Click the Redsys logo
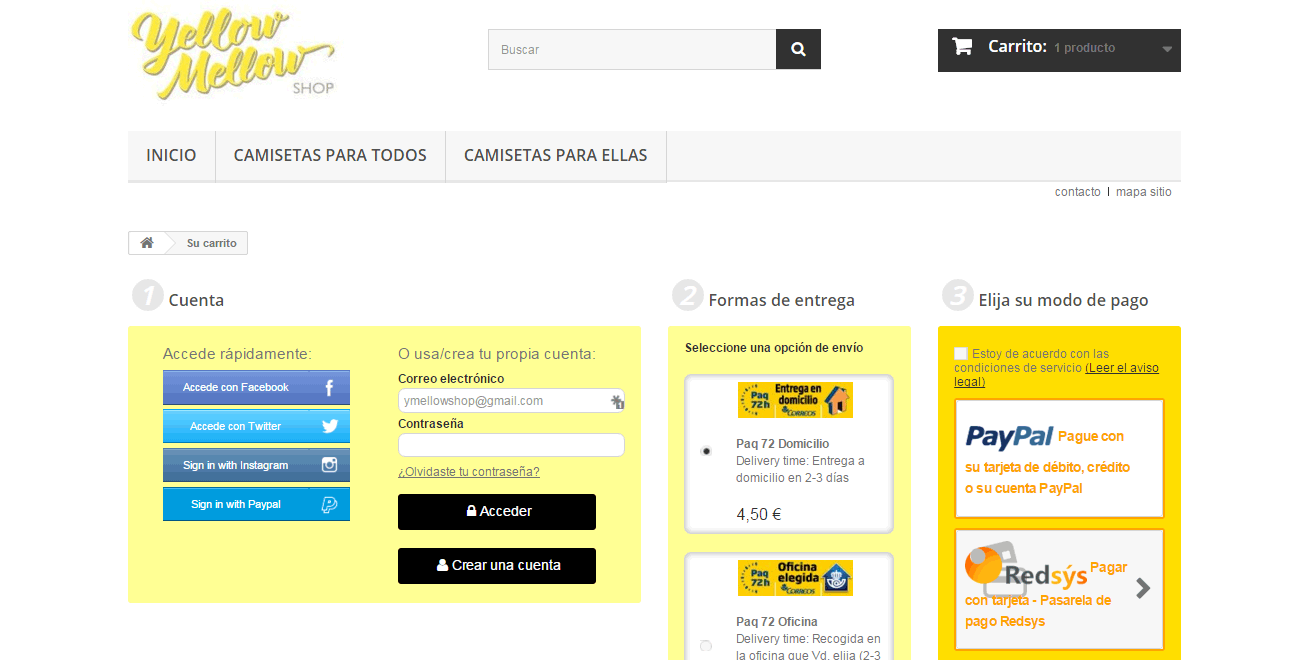1306x660 pixels. click(x=1025, y=568)
